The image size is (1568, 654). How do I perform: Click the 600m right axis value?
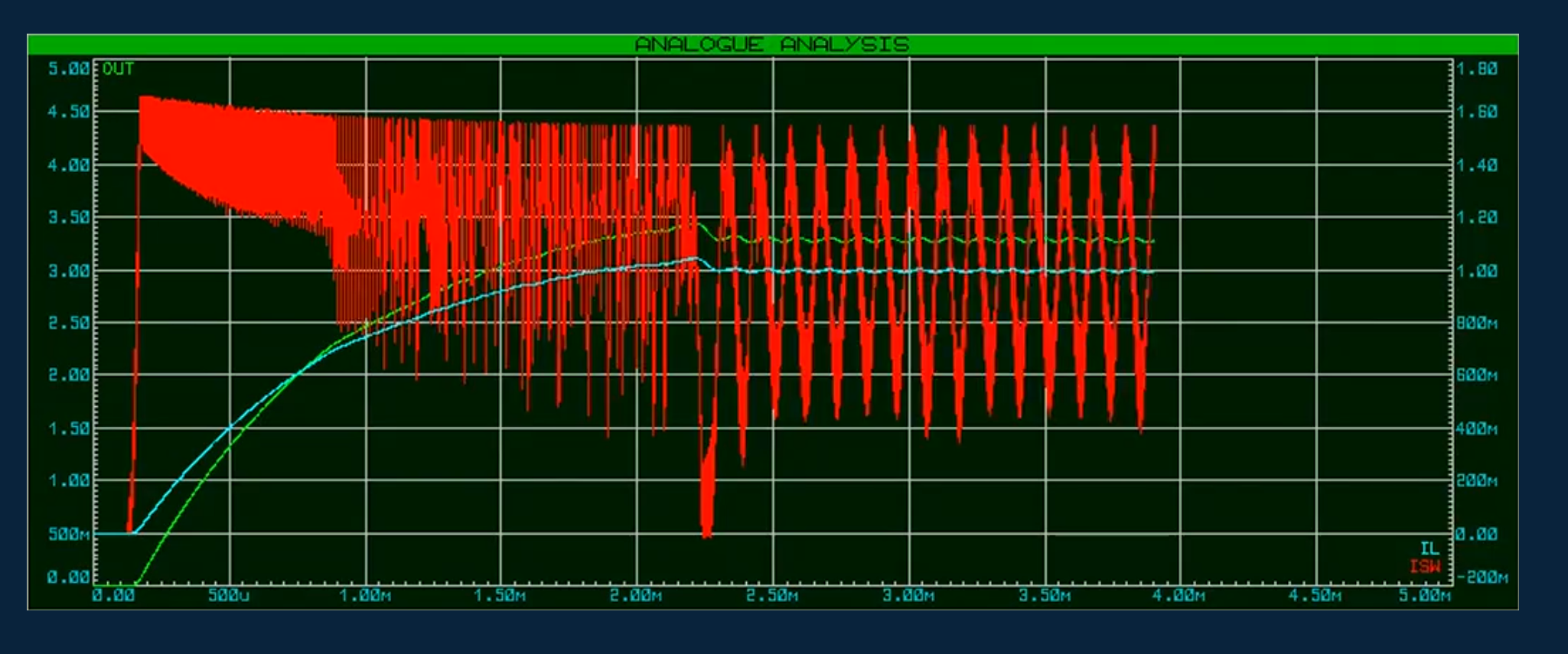[x=1477, y=376]
